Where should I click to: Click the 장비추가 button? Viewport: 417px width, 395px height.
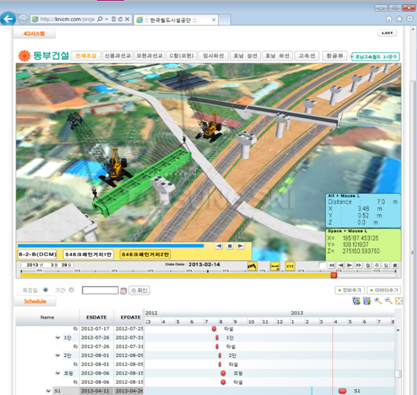click(x=350, y=290)
